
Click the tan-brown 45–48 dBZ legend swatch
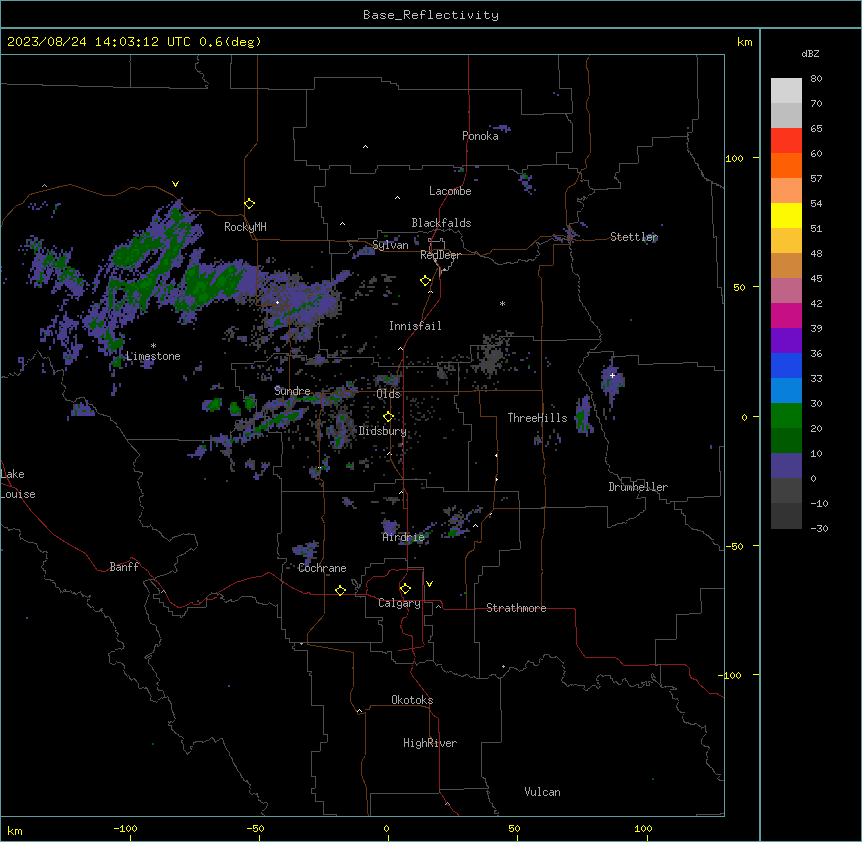786,265
